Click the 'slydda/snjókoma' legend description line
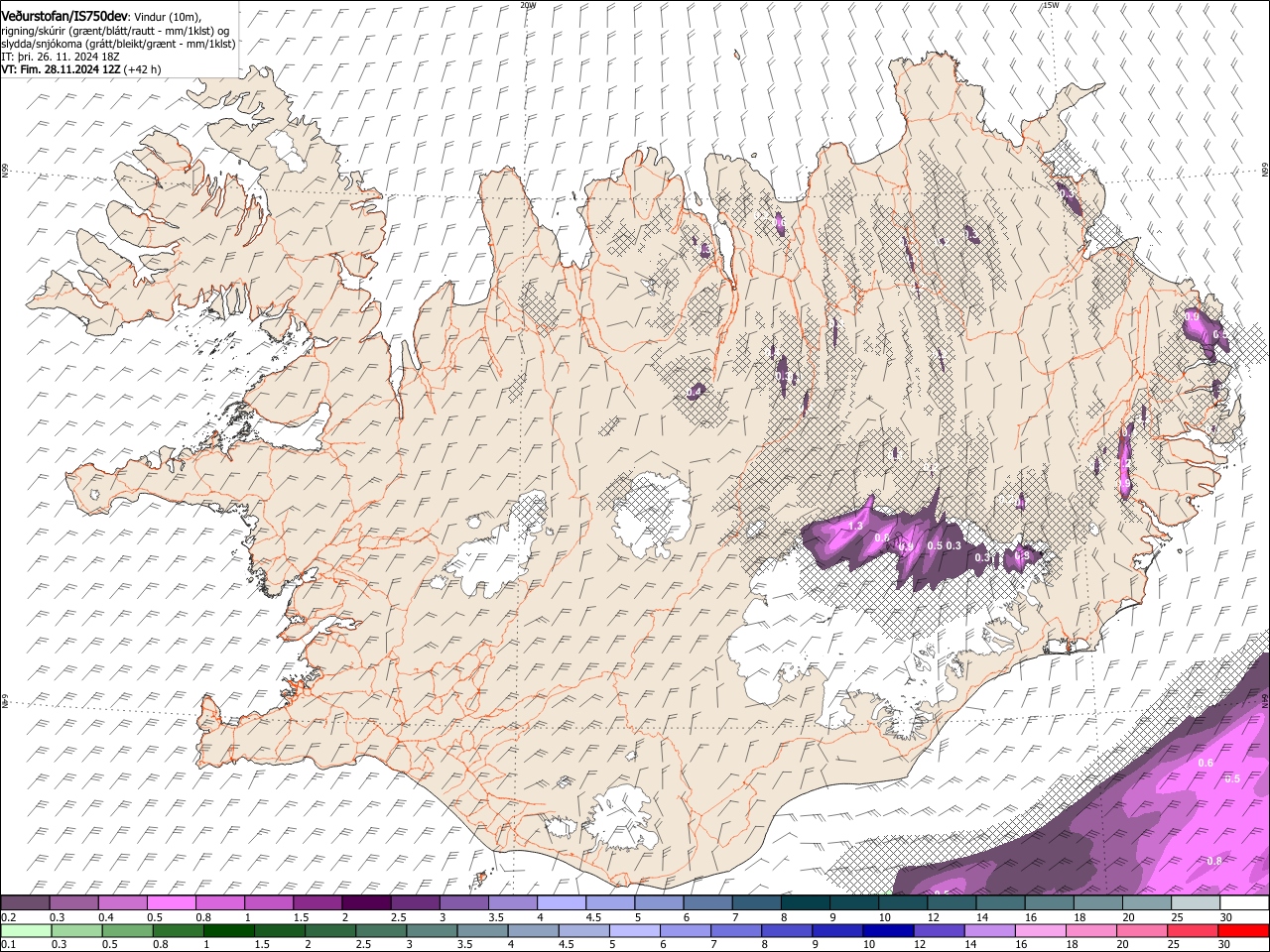 coord(118,44)
